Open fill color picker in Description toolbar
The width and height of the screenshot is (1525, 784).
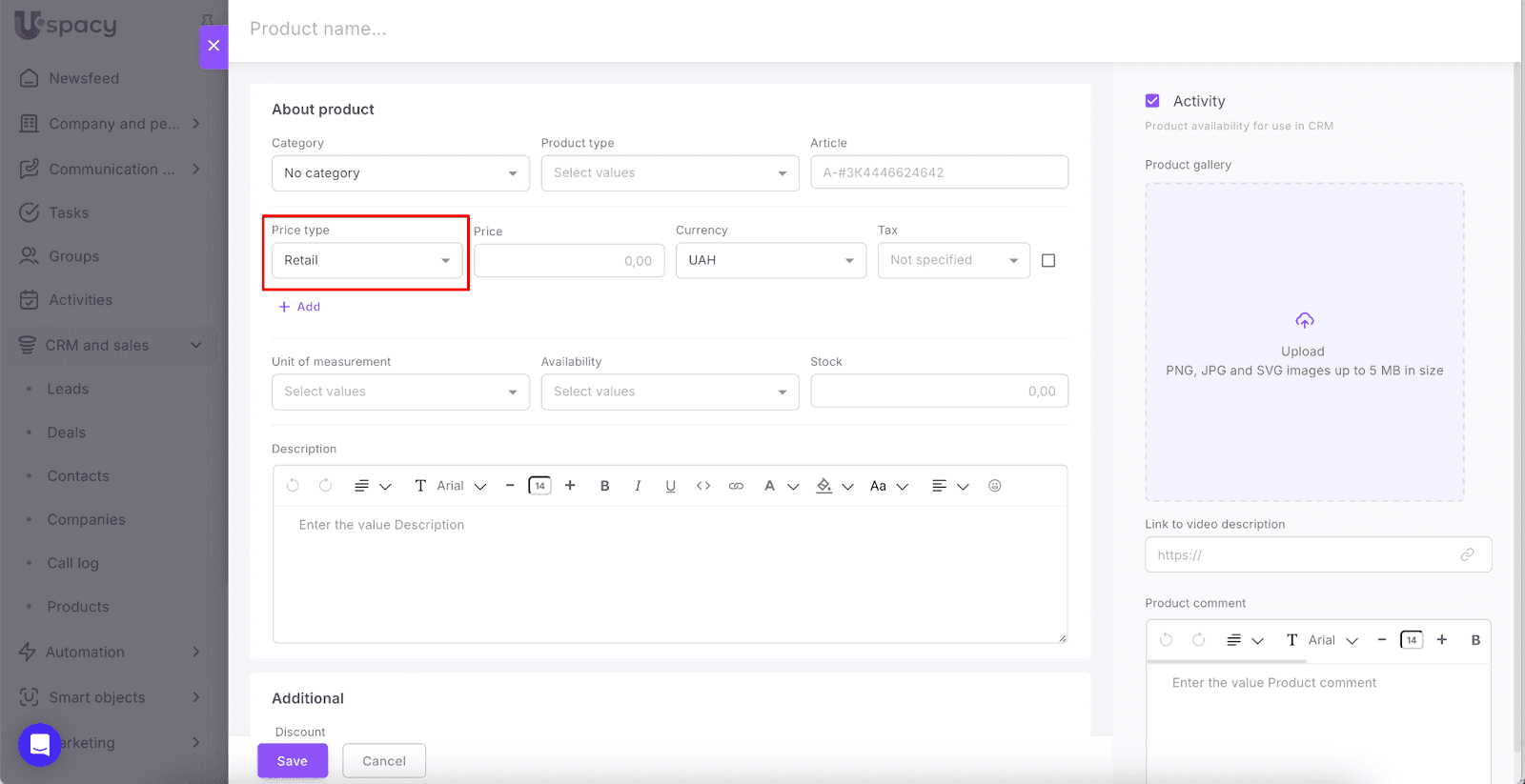(825, 486)
